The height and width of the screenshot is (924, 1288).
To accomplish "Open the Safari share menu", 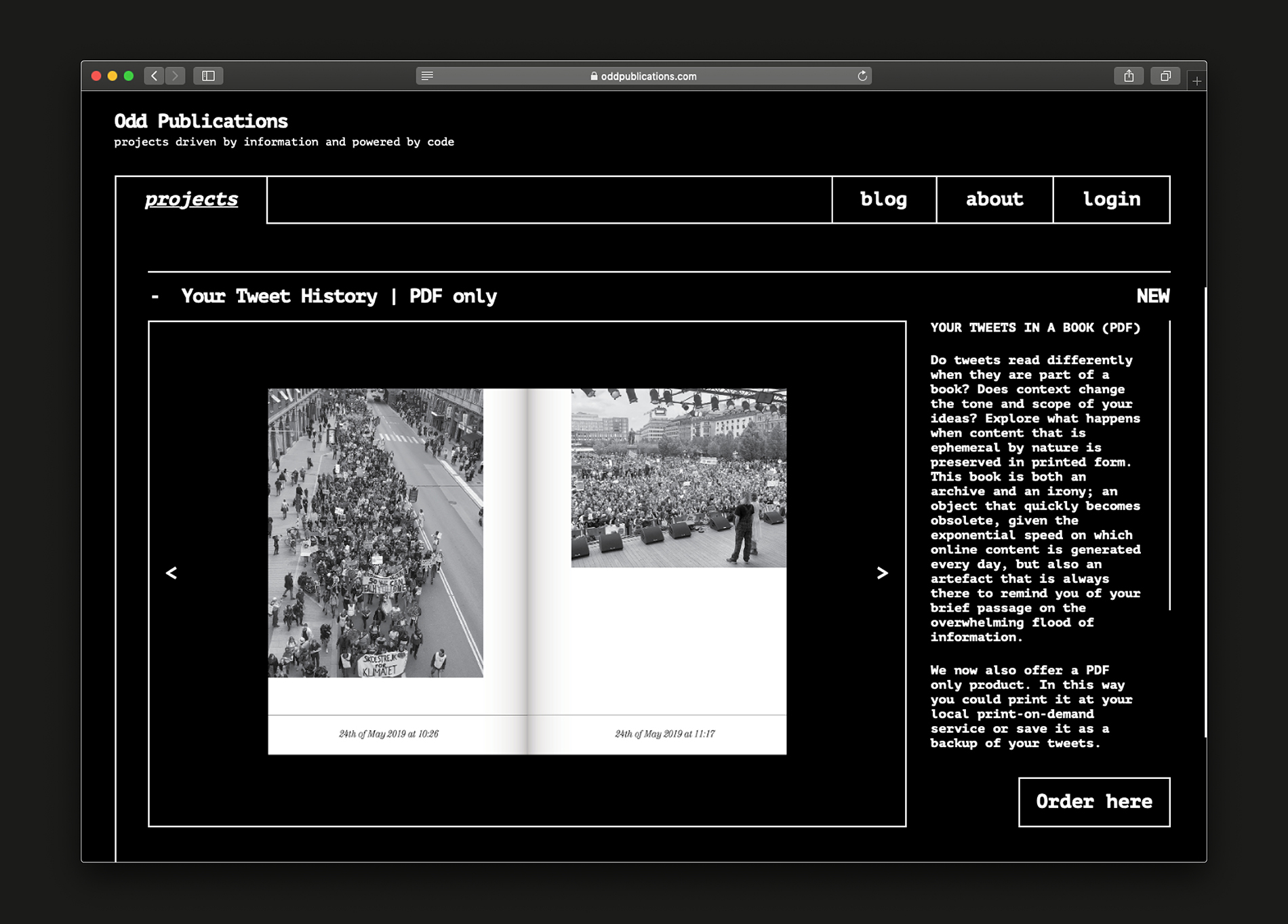I will [x=1129, y=76].
